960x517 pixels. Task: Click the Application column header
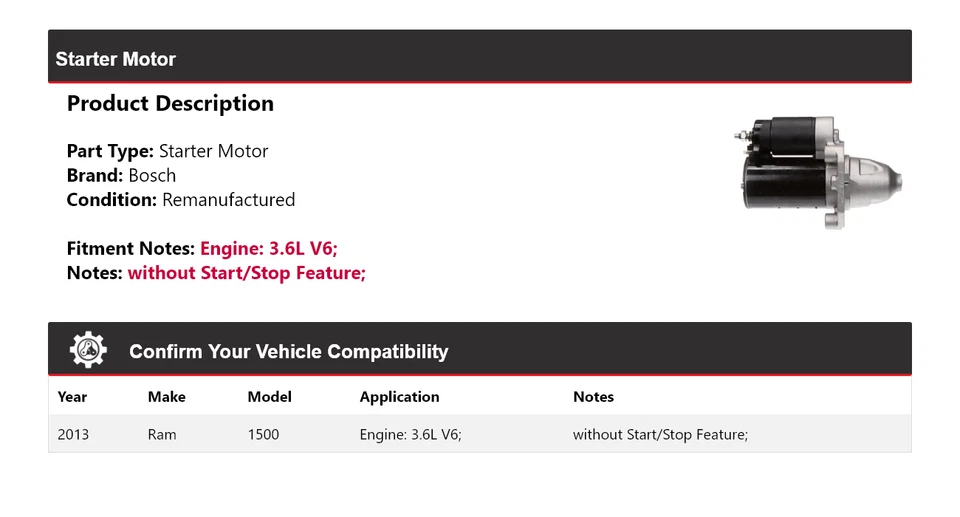pos(399,397)
